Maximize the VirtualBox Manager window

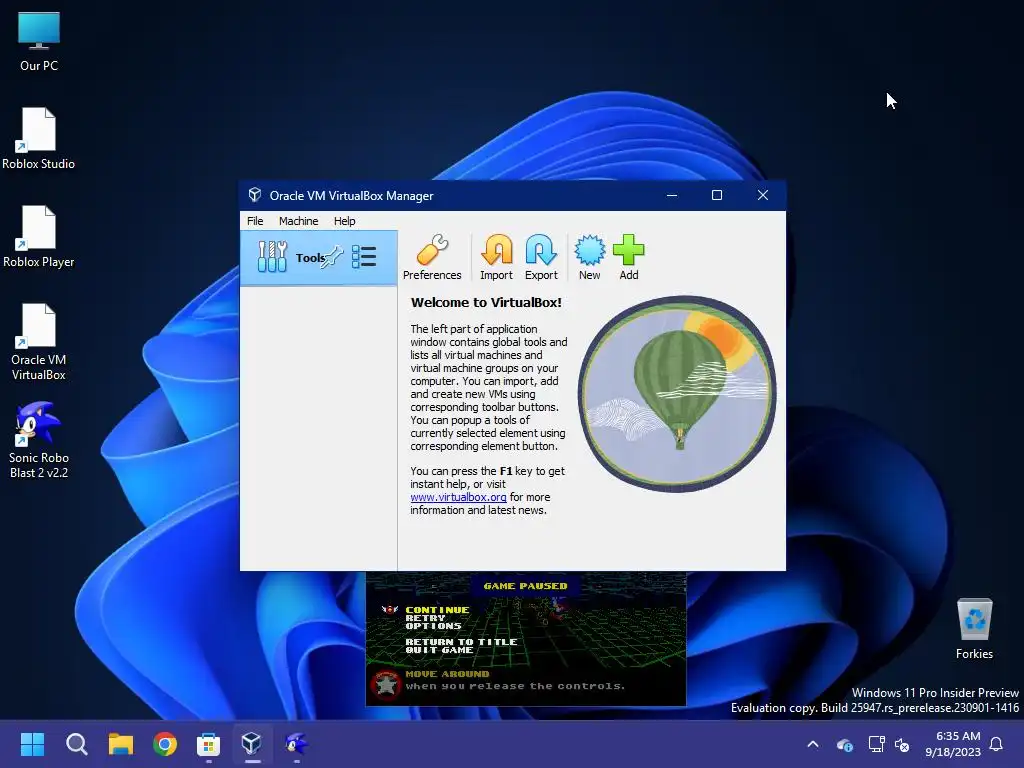716,195
